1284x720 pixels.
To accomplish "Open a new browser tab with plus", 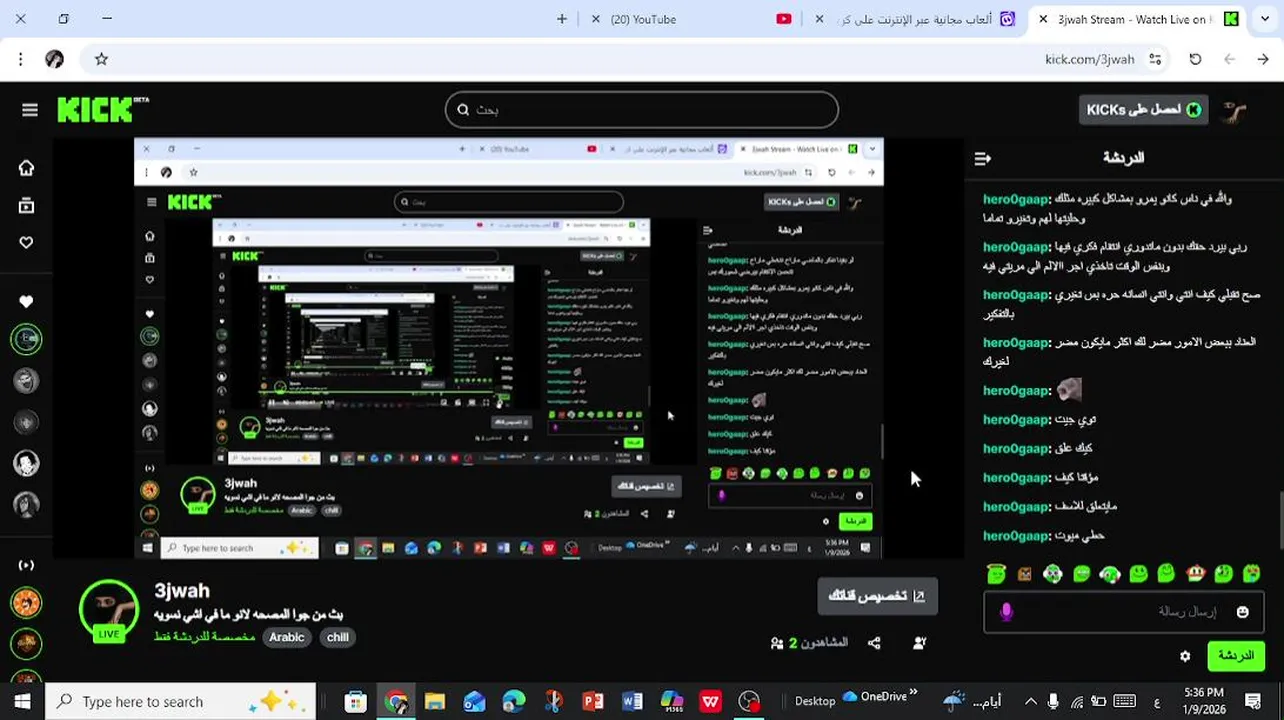I will point(562,19).
